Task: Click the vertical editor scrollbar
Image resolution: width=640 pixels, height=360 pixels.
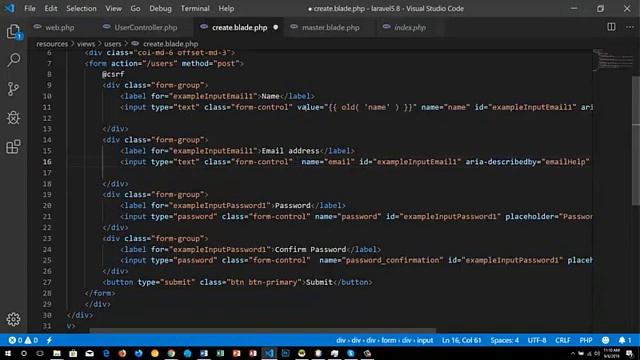Action: click(x=636, y=141)
